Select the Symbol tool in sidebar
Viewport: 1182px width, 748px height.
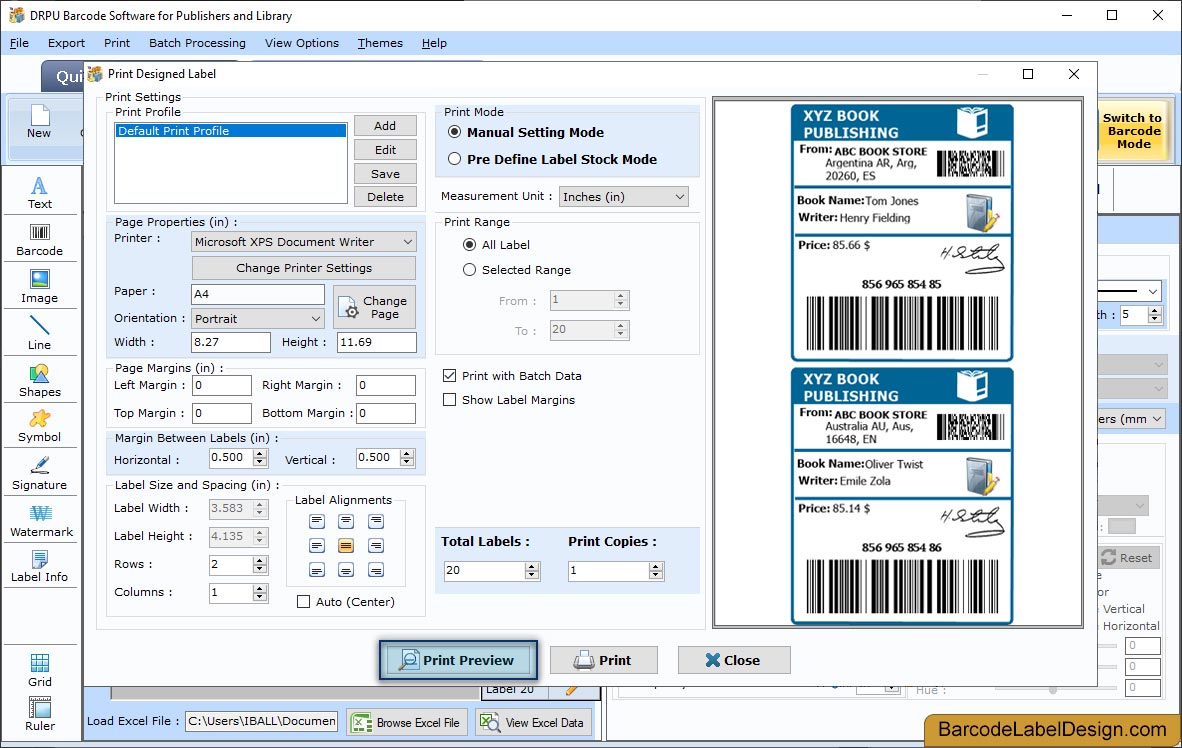[39, 426]
